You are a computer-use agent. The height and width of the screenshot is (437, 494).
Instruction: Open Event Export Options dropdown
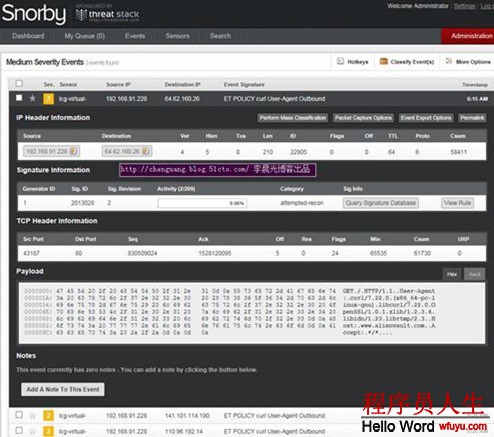426,118
